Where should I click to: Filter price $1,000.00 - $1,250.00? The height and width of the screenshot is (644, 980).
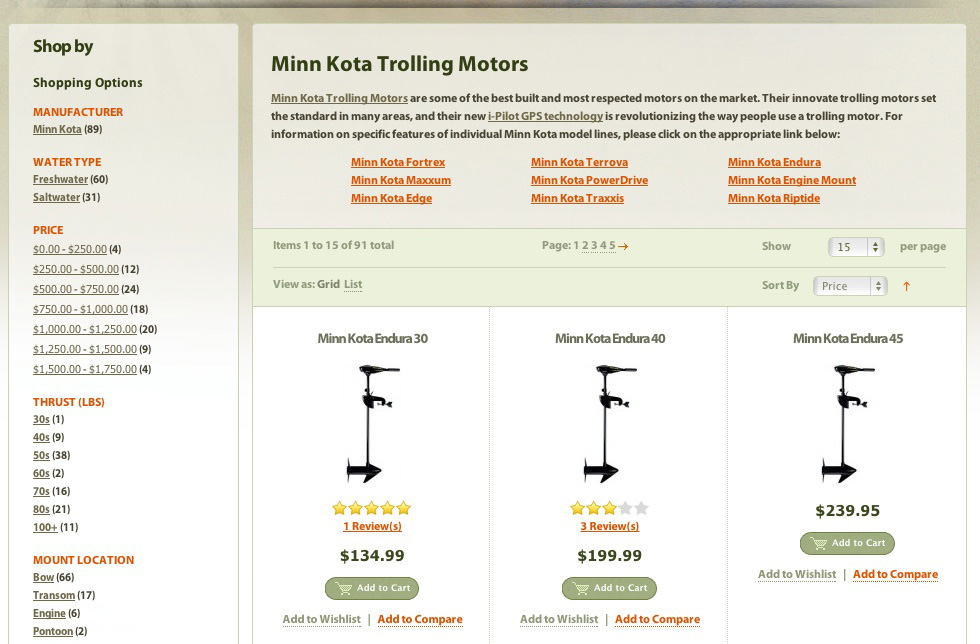click(x=85, y=329)
